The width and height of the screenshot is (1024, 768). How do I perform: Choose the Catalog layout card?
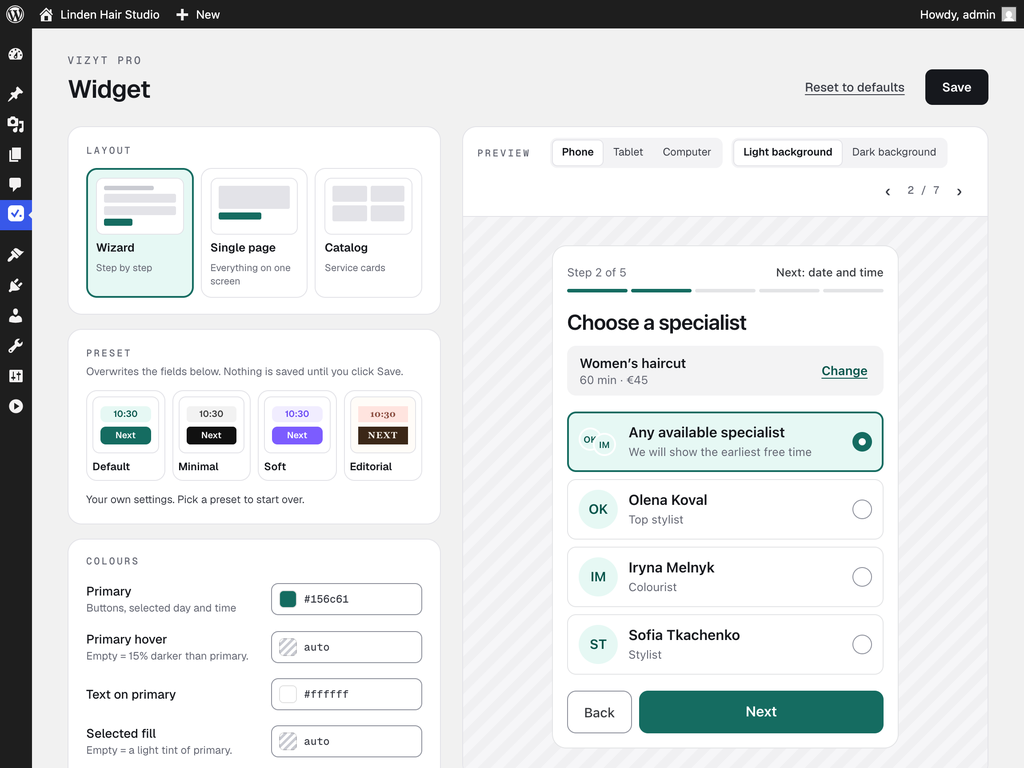tap(368, 233)
